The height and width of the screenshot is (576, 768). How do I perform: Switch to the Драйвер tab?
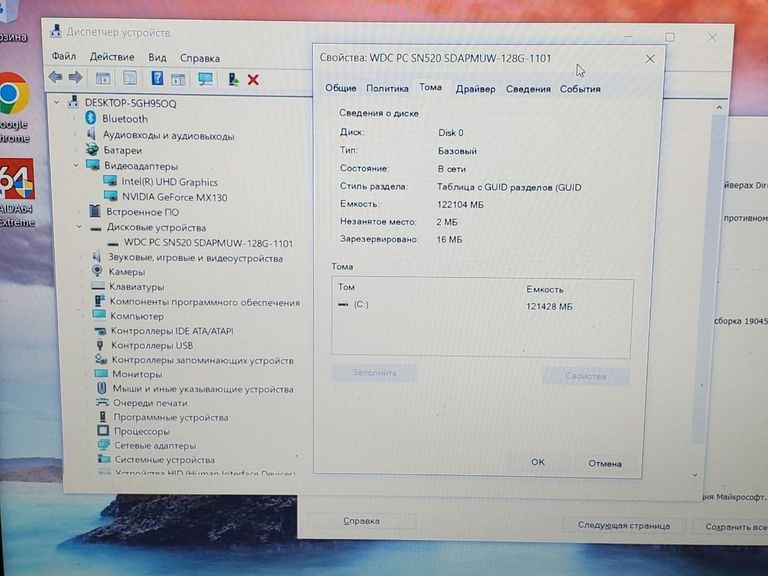475,89
